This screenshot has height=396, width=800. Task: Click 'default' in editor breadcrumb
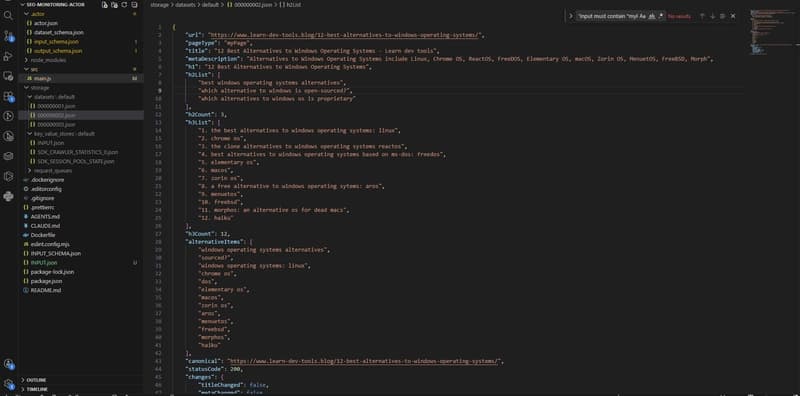click(x=210, y=5)
